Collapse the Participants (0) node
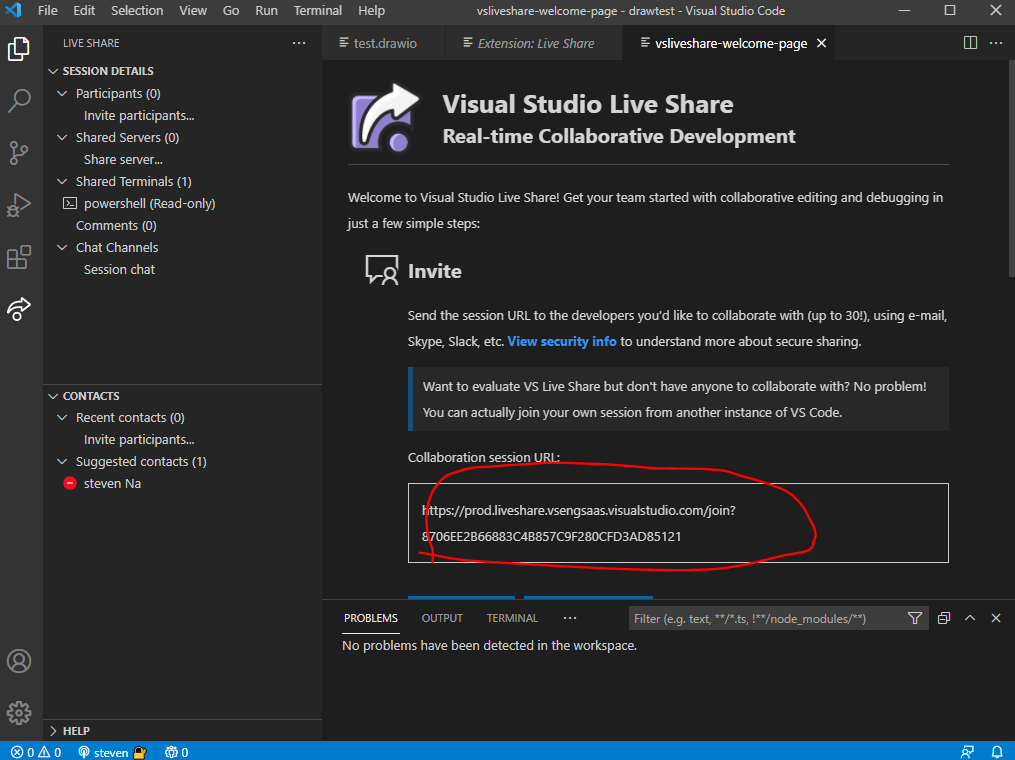 coord(62,93)
